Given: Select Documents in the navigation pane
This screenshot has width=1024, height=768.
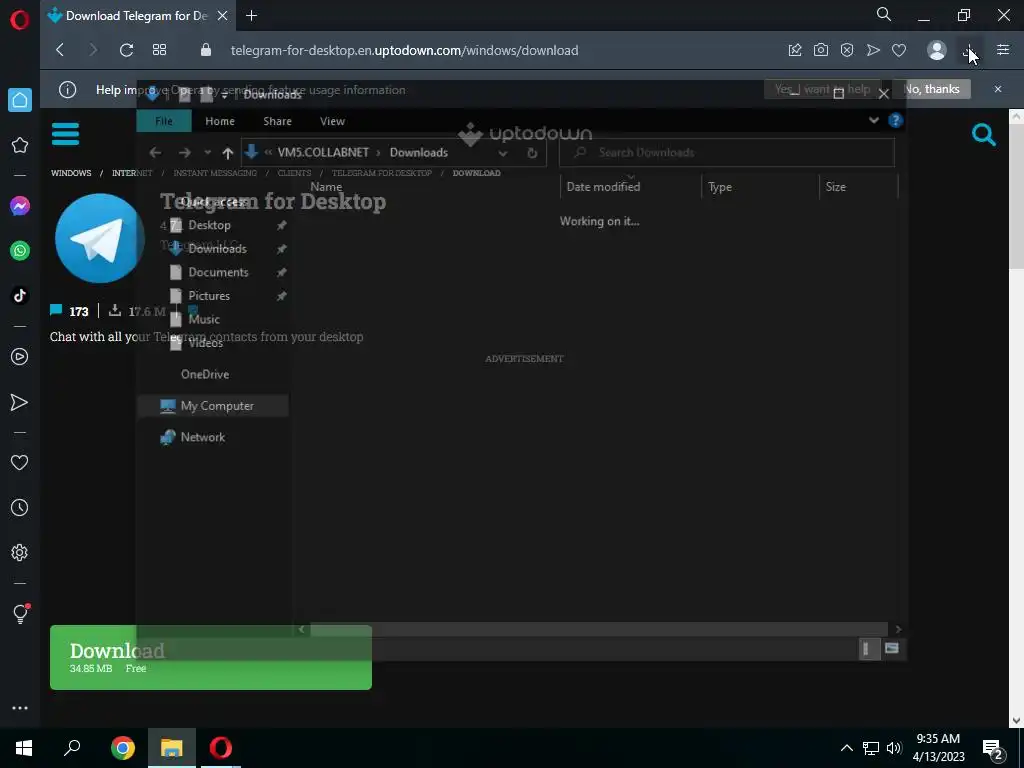Looking at the screenshot, I should 218,272.
